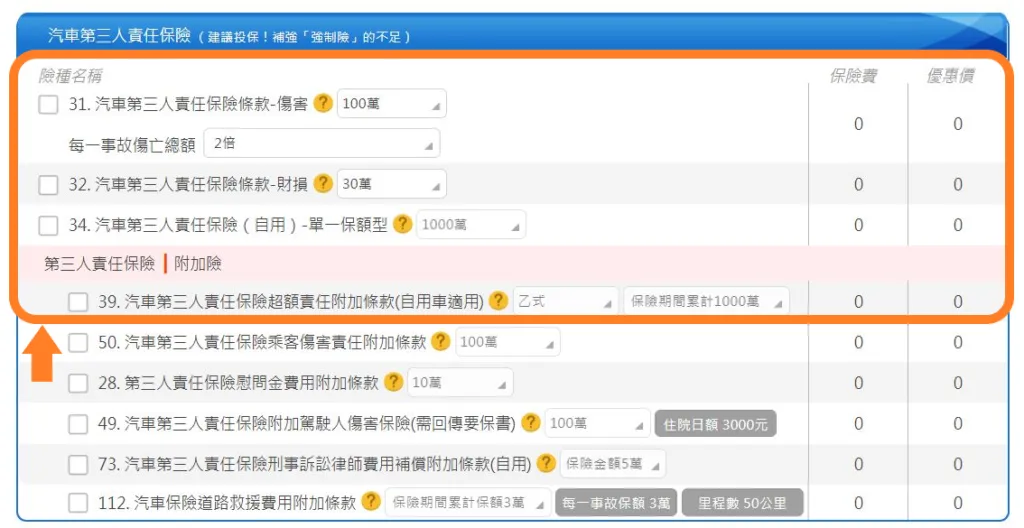
Task: Click label 112. 汽車保險道路救援費用附加條款
Action: 227,503
